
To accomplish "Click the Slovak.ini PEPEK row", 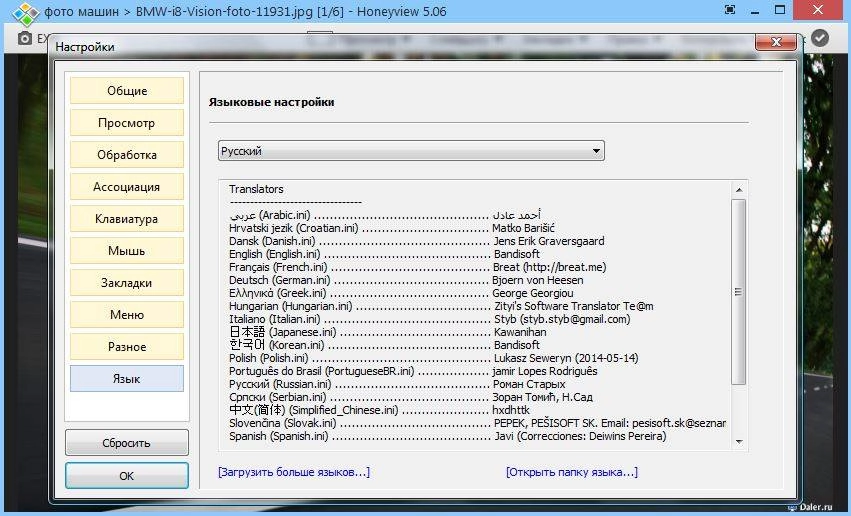I will (477, 423).
